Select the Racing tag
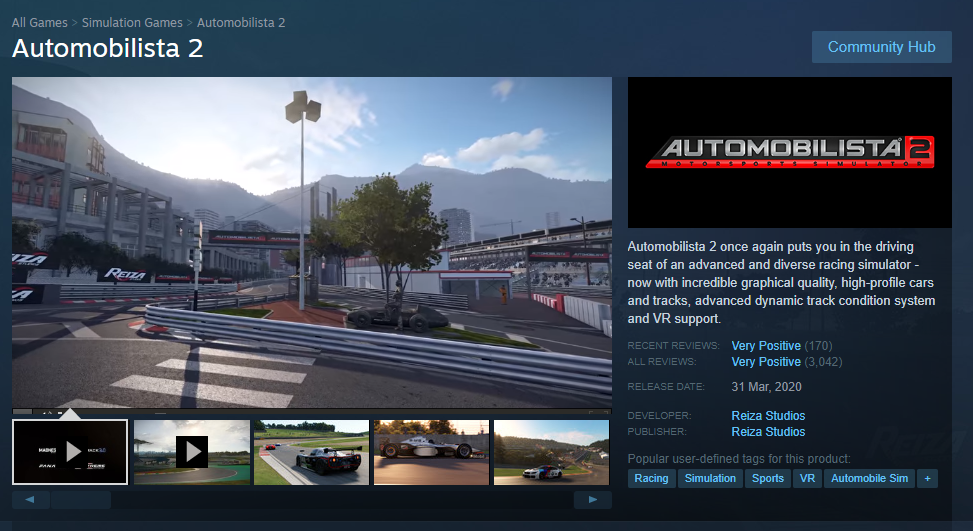The image size is (973, 531). pos(651,478)
